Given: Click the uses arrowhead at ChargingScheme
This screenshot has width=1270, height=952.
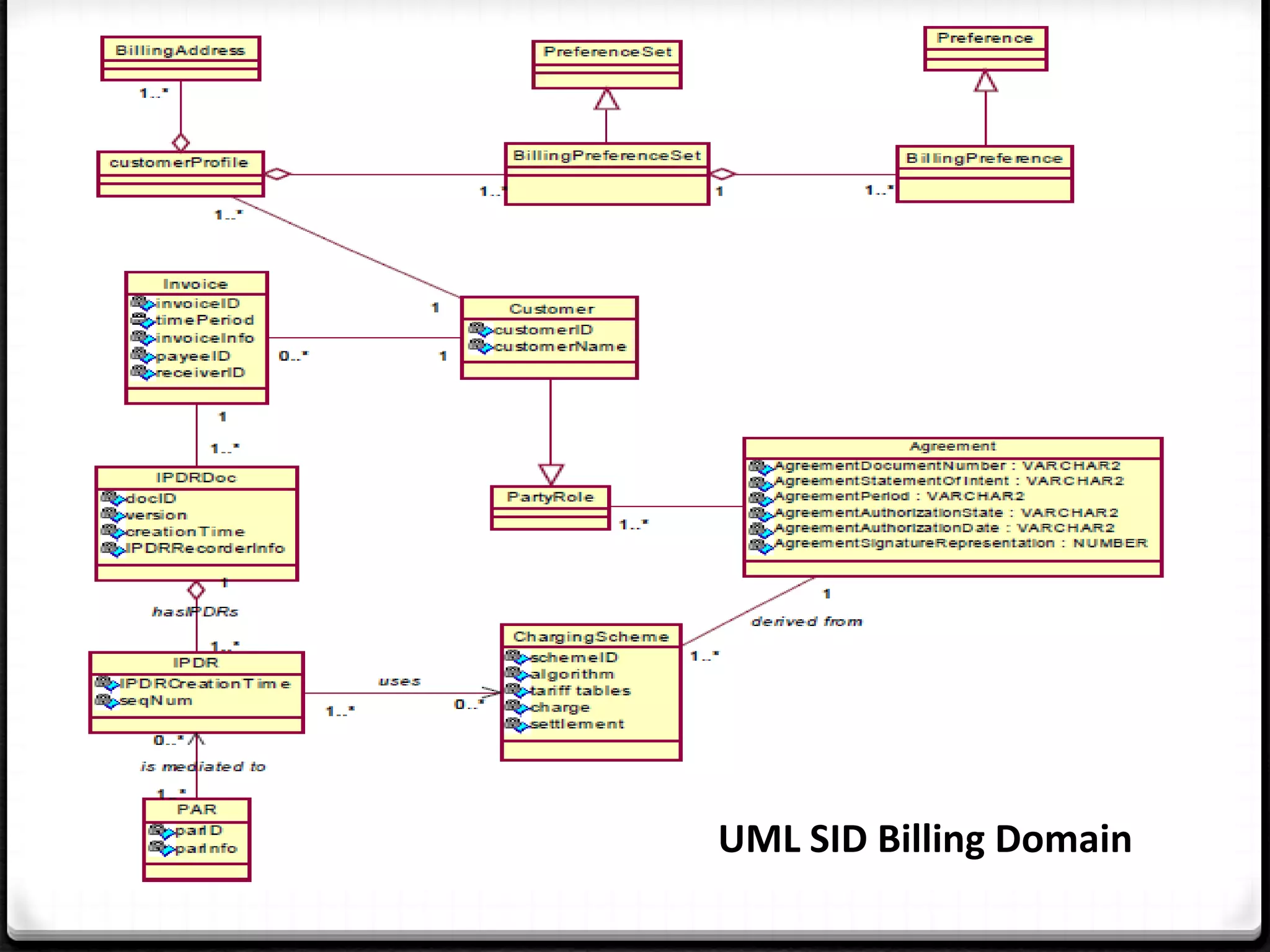Looking at the screenshot, I should point(492,693).
